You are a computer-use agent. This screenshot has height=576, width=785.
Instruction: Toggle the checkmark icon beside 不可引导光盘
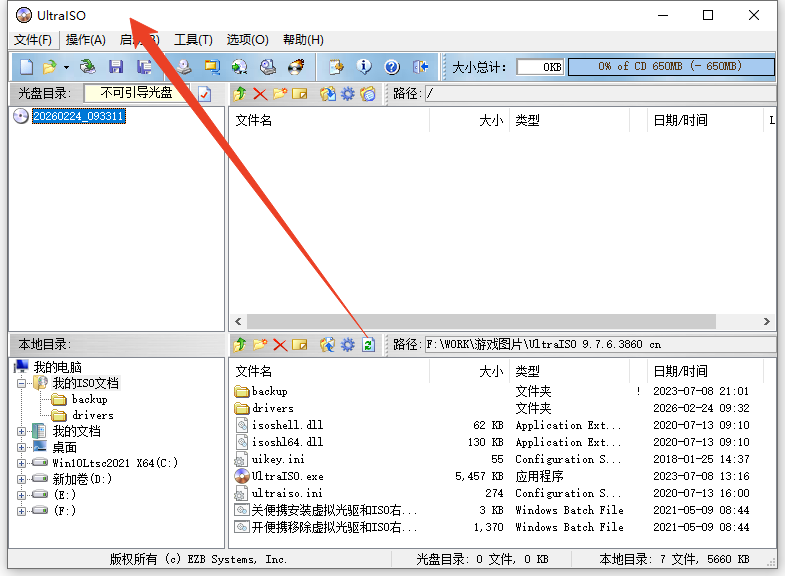coord(204,94)
